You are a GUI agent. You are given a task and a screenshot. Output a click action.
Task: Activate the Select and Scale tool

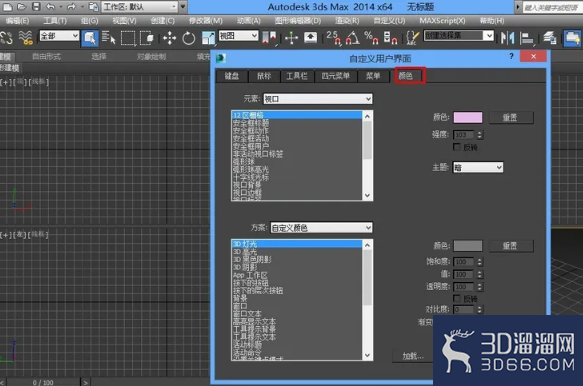click(208, 38)
